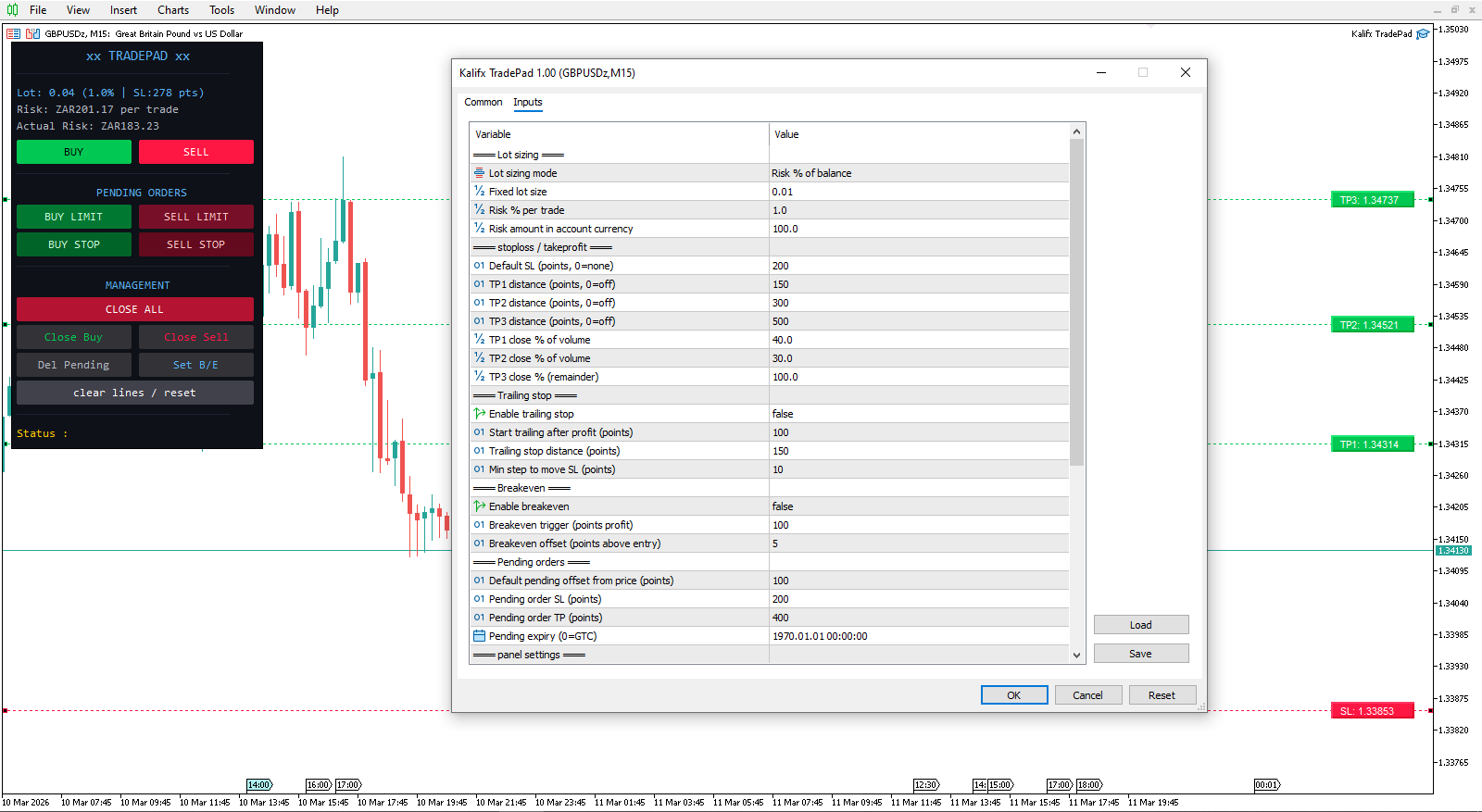Select the TP1: 1.34314 chart label
The width and height of the screenshot is (1482, 812).
[x=1372, y=444]
